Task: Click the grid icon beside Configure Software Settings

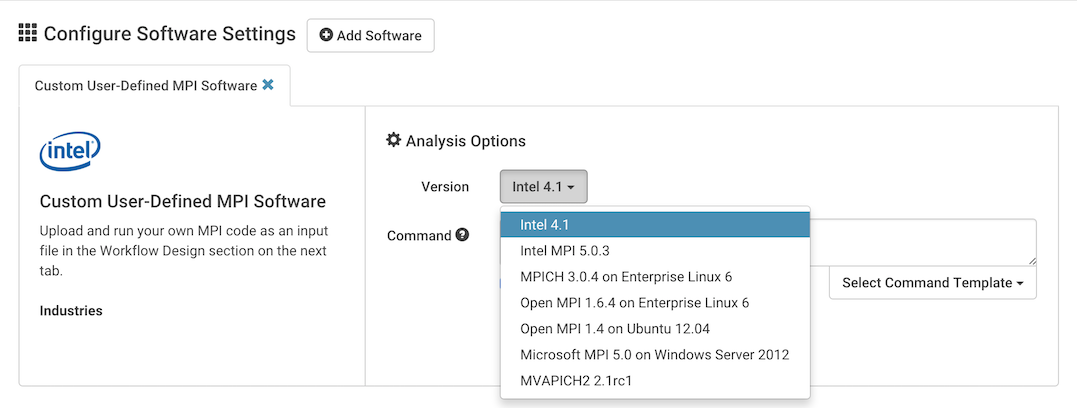Action: [28, 34]
